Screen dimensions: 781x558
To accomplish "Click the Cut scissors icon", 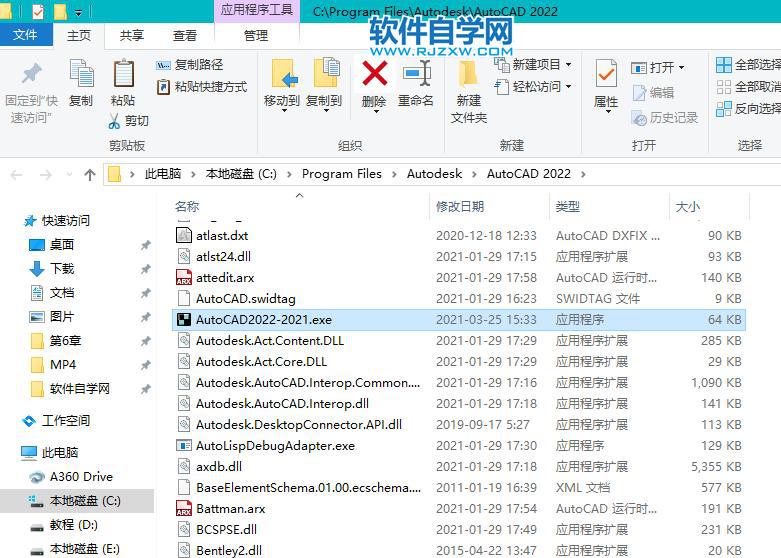I will pos(115,121).
